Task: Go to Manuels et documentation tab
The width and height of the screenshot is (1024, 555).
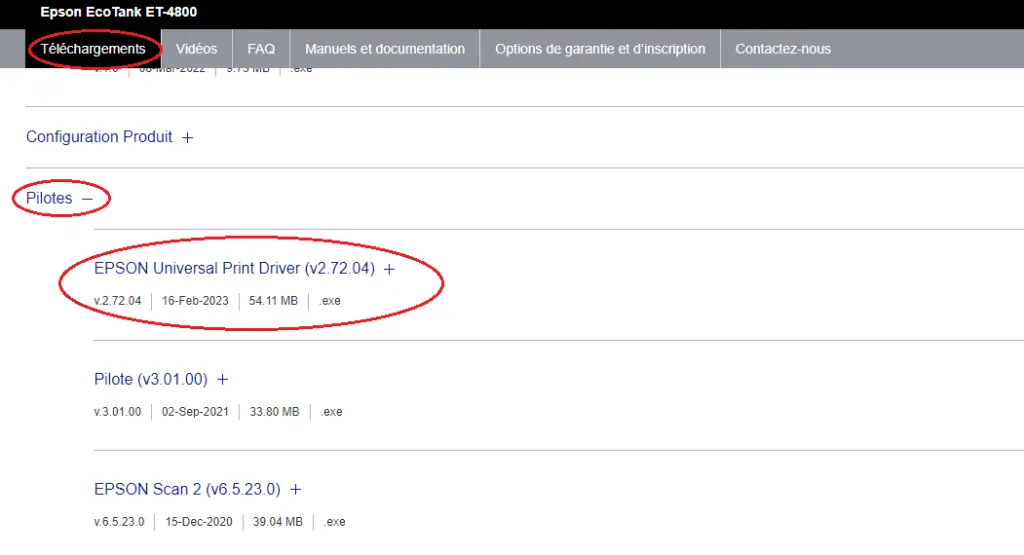Action: 385,49
